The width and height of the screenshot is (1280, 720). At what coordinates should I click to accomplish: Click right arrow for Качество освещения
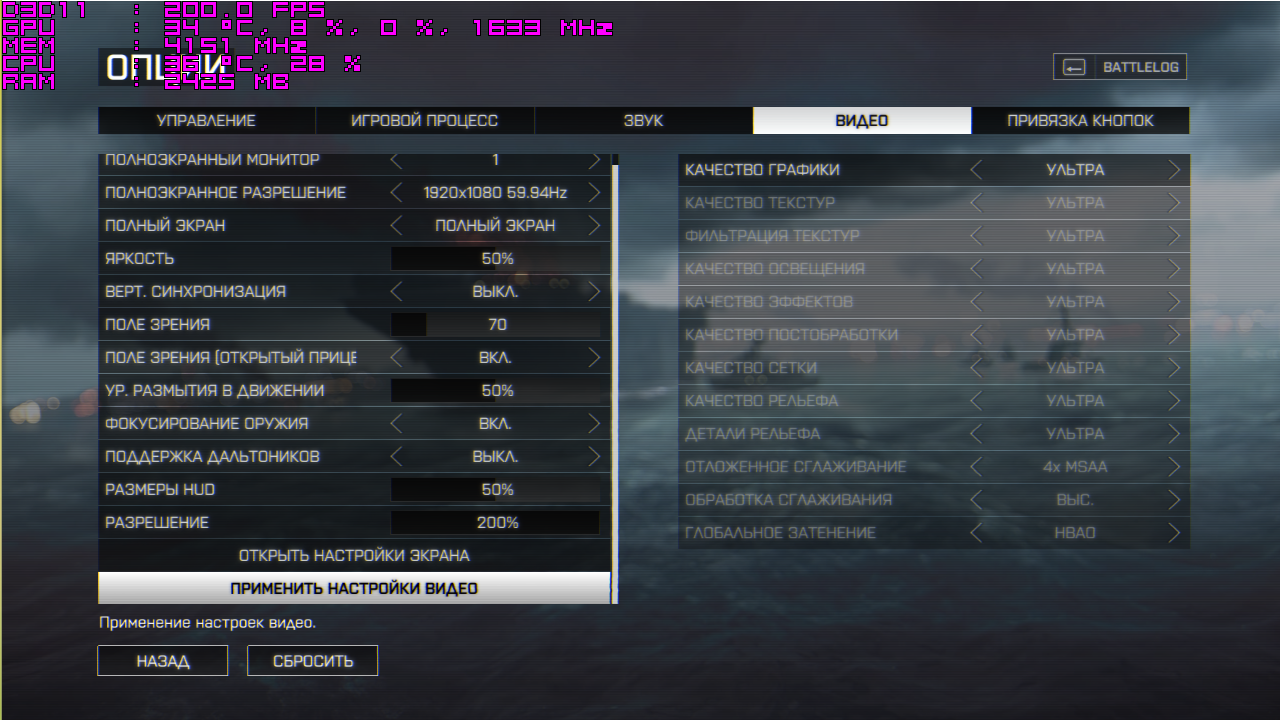click(1174, 269)
